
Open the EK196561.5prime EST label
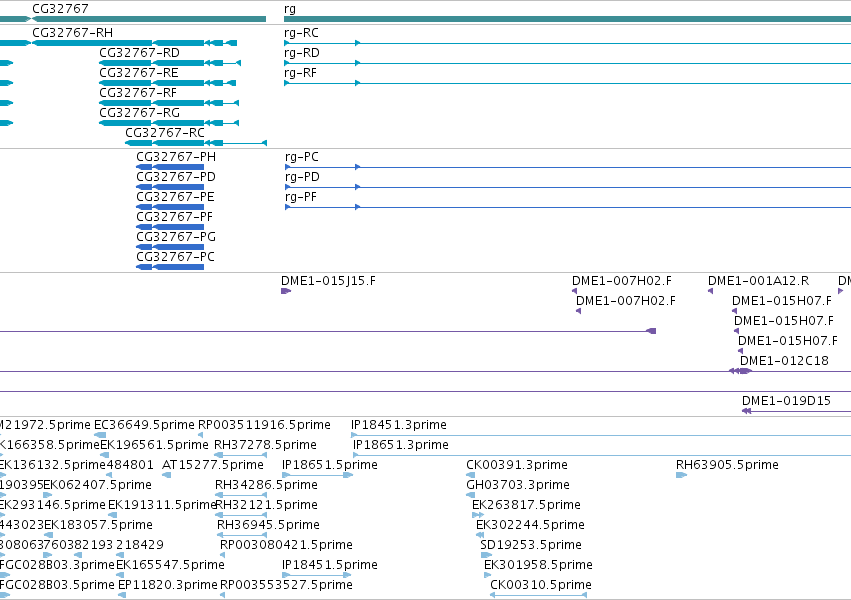pyautogui.click(x=154, y=445)
